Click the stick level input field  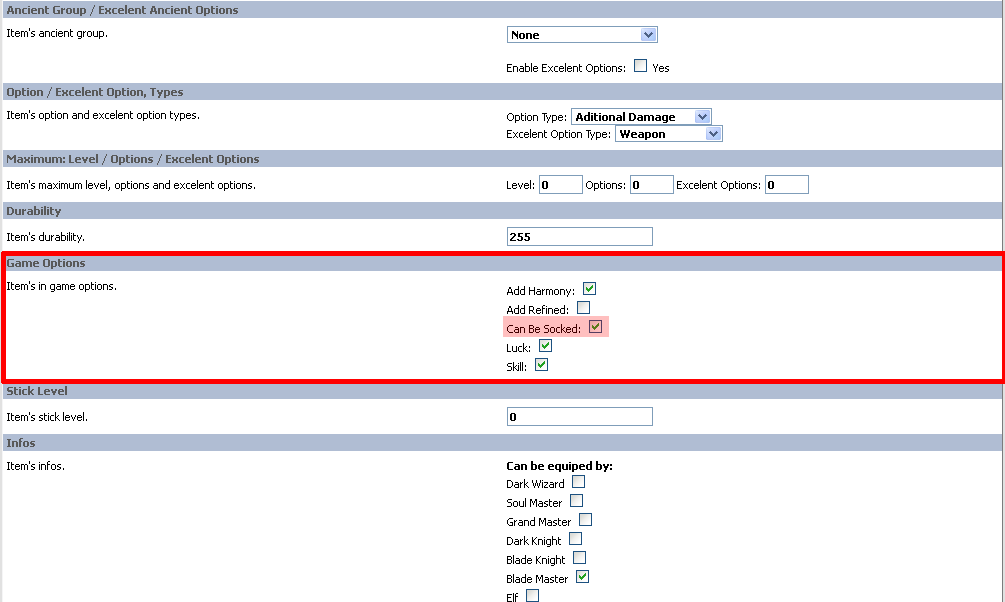(x=580, y=417)
